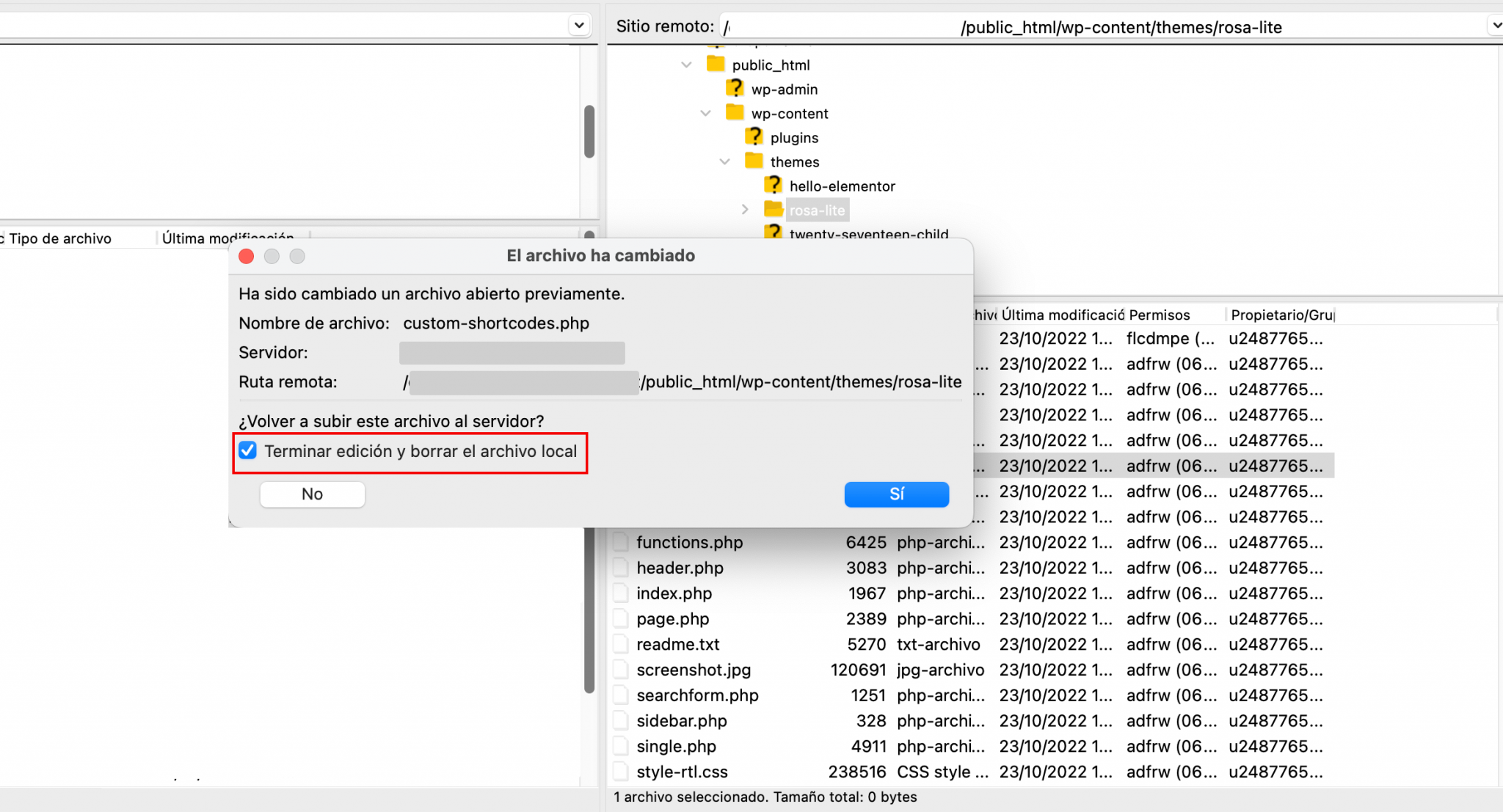
Task: Click the hello-elementor folder icon
Action: click(774, 185)
